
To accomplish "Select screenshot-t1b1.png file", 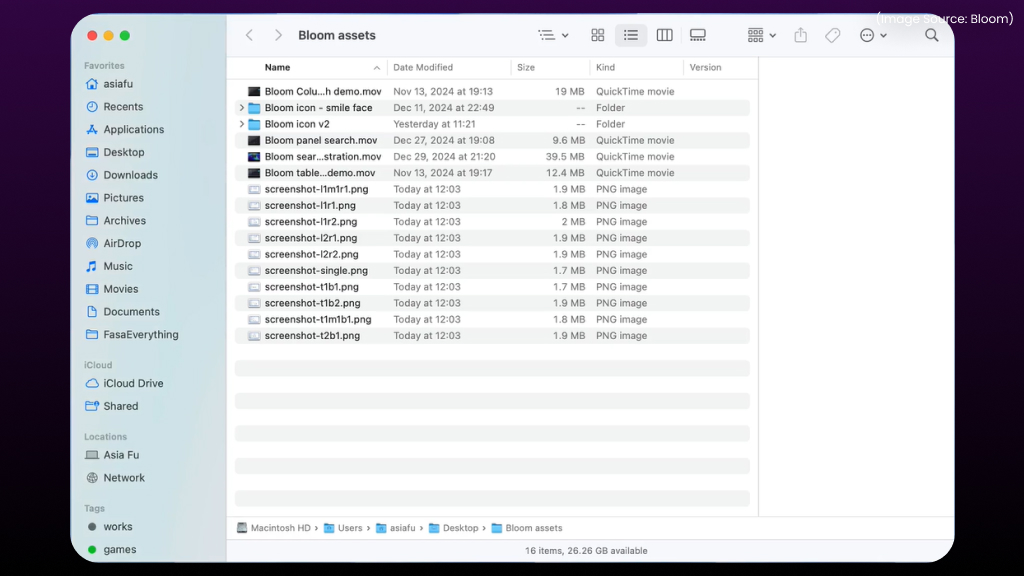I will tap(312, 287).
